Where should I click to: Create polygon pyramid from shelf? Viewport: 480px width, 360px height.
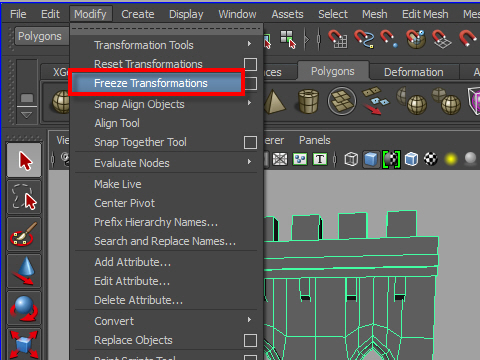click(x=275, y=101)
